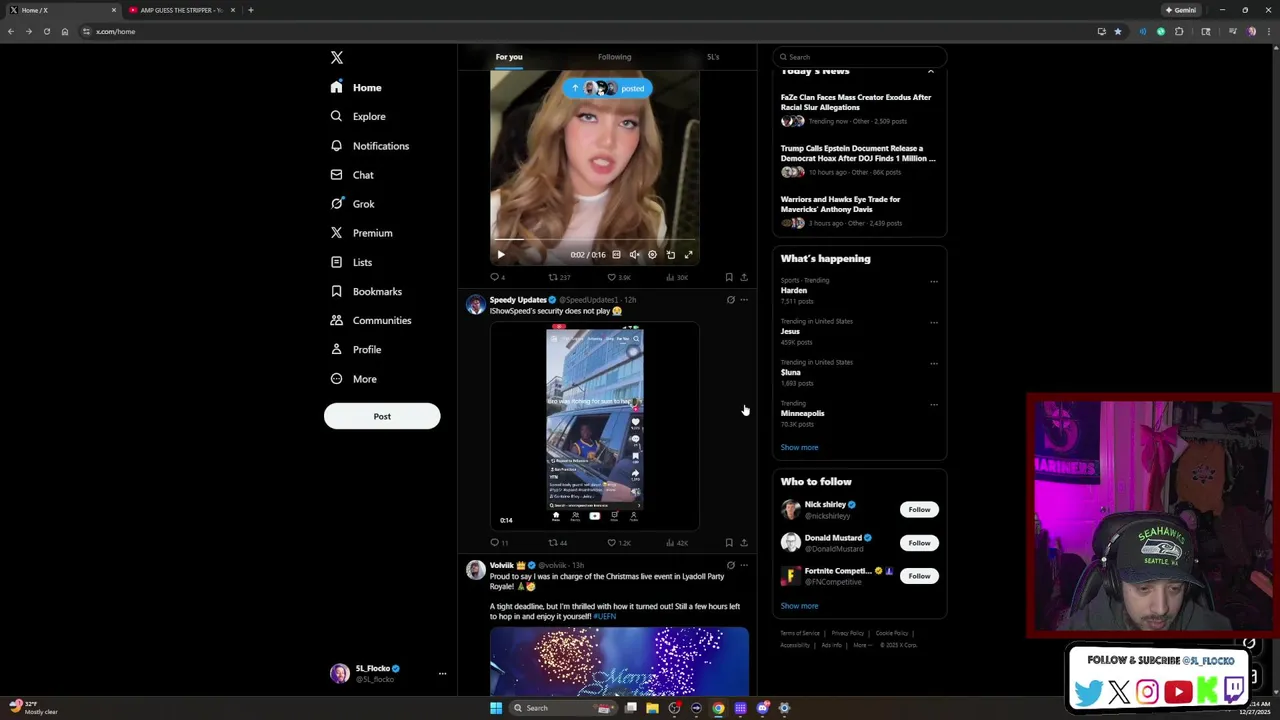Open Lists in the sidebar
This screenshot has width=1280, height=720.
351,262
